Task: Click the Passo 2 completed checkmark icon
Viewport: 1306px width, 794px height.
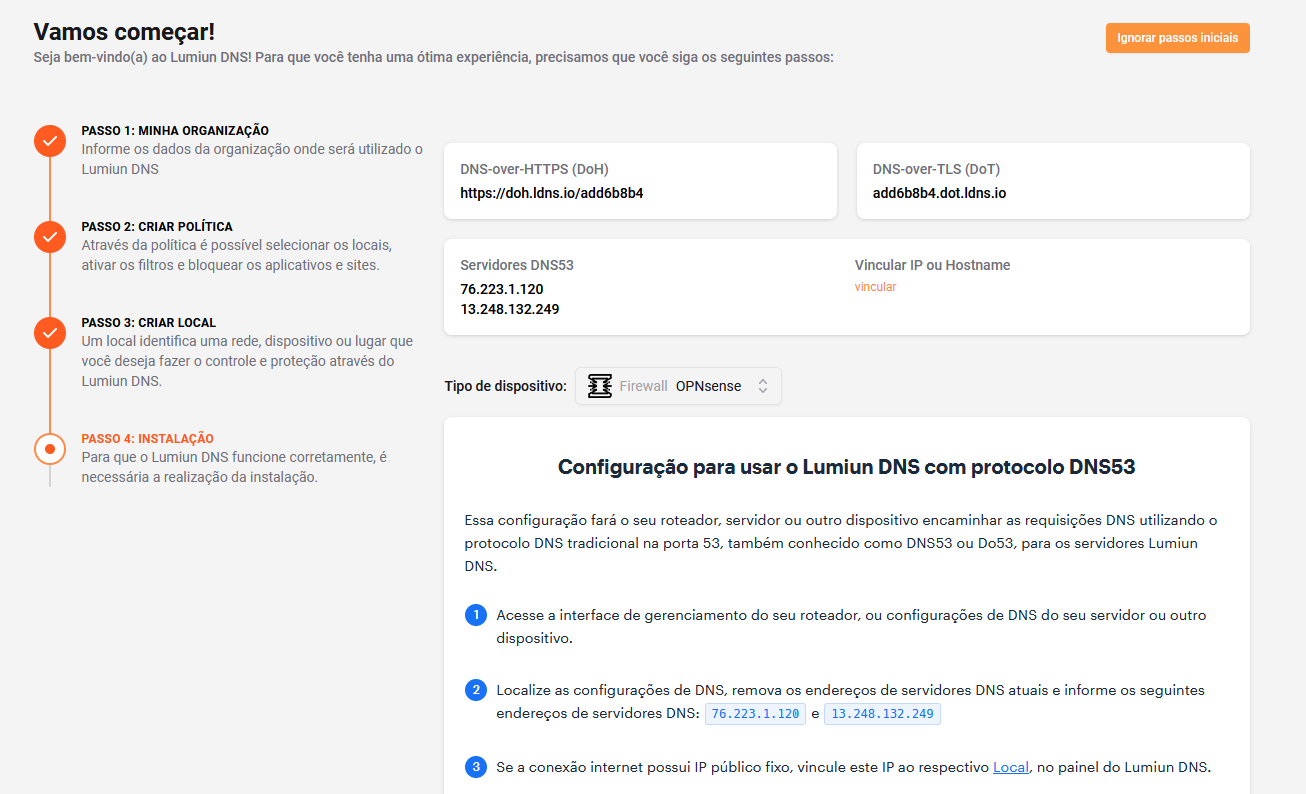Action: click(x=50, y=237)
